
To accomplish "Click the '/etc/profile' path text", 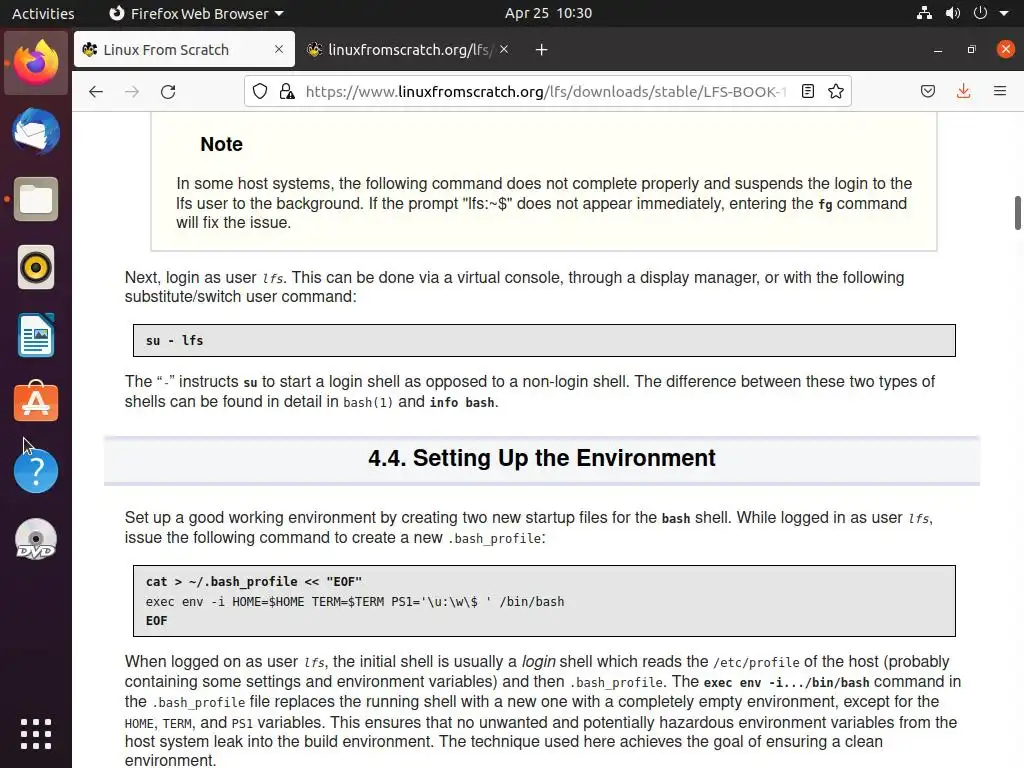I will coord(756,663).
